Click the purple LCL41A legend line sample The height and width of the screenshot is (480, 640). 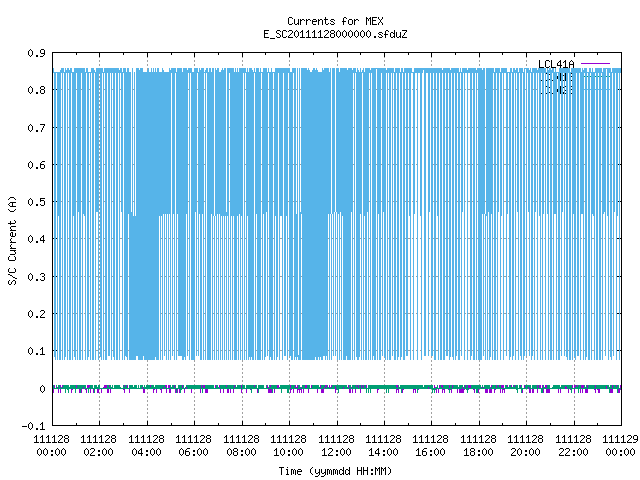[x=595, y=64]
